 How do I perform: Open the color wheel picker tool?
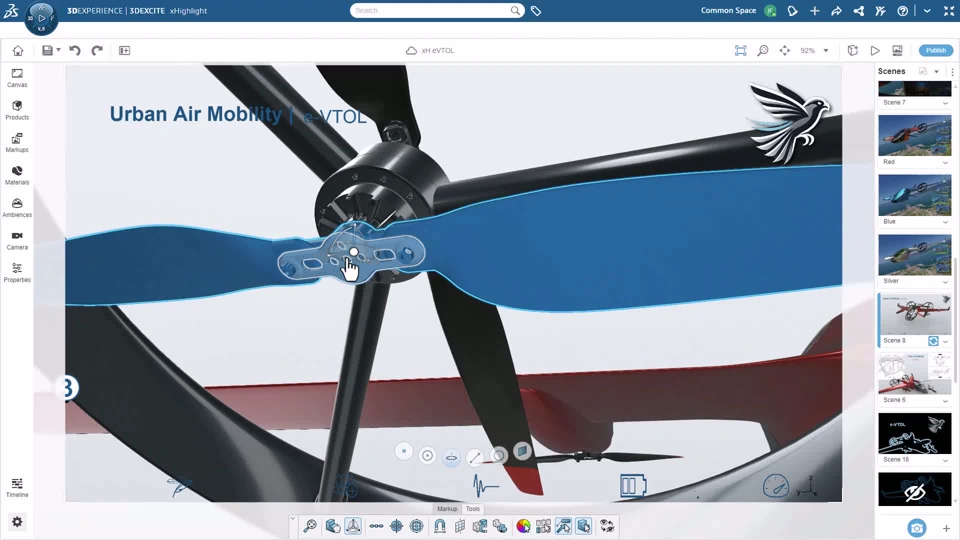[x=523, y=526]
